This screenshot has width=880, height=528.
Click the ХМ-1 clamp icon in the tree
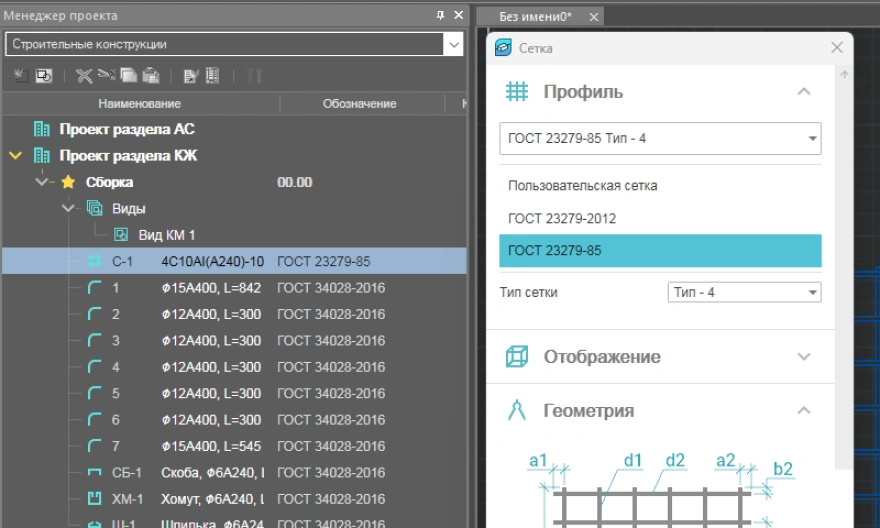(x=96, y=499)
